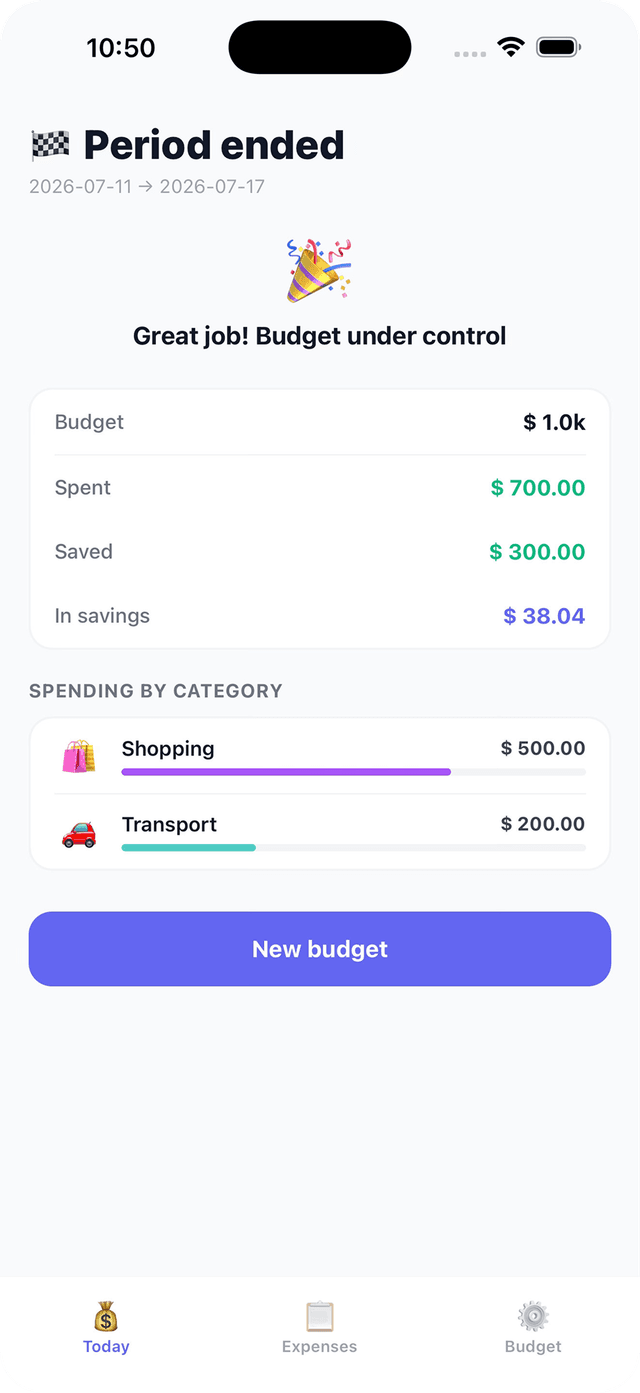Click the Saved $ 300.00 value
Screen dimensions: 640x1393
click(537, 552)
